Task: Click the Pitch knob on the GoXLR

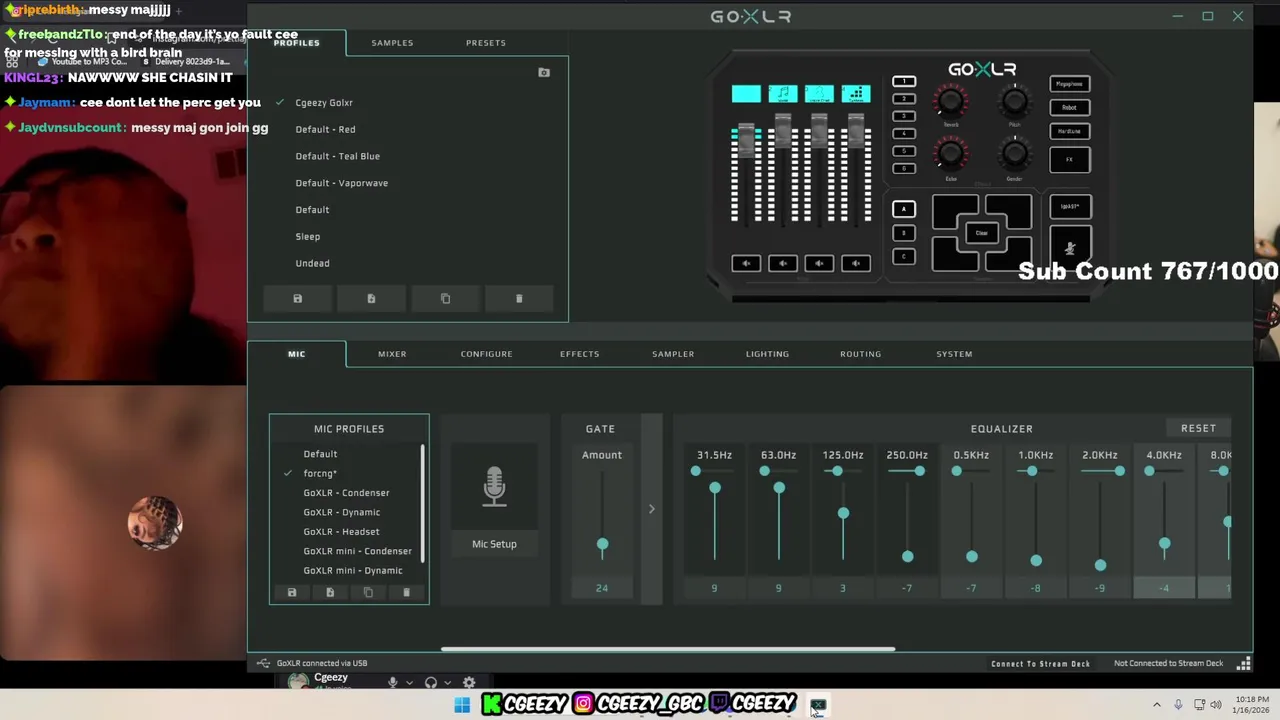Action: (x=1015, y=101)
